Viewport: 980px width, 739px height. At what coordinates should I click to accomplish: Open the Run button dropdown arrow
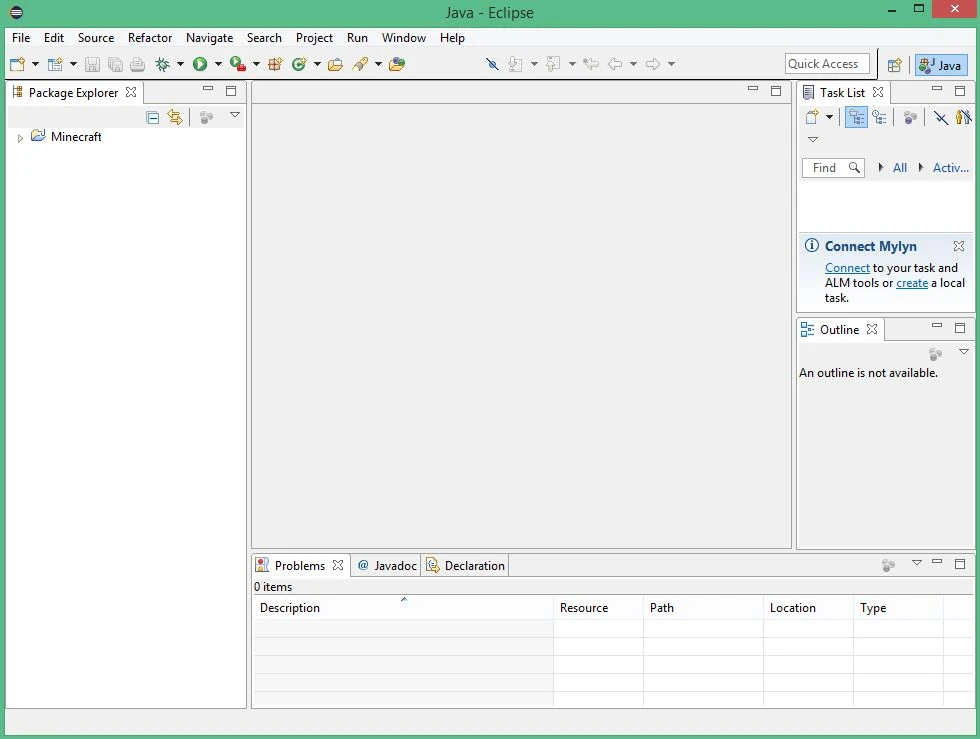[x=218, y=65]
